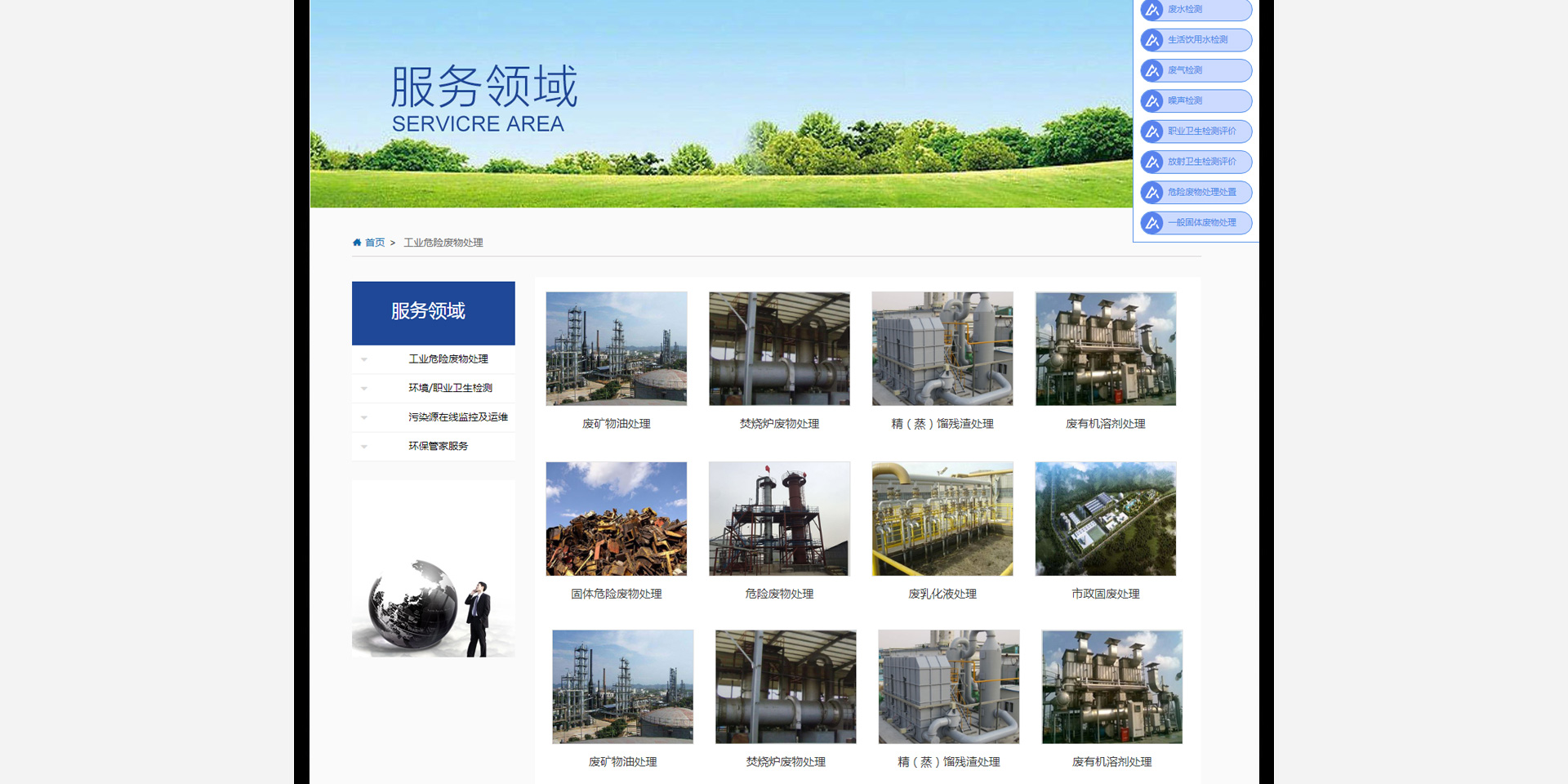The height and width of the screenshot is (784, 1568).
Task: Click the icon beside 生活饮用水检测
Action: tap(1152, 40)
